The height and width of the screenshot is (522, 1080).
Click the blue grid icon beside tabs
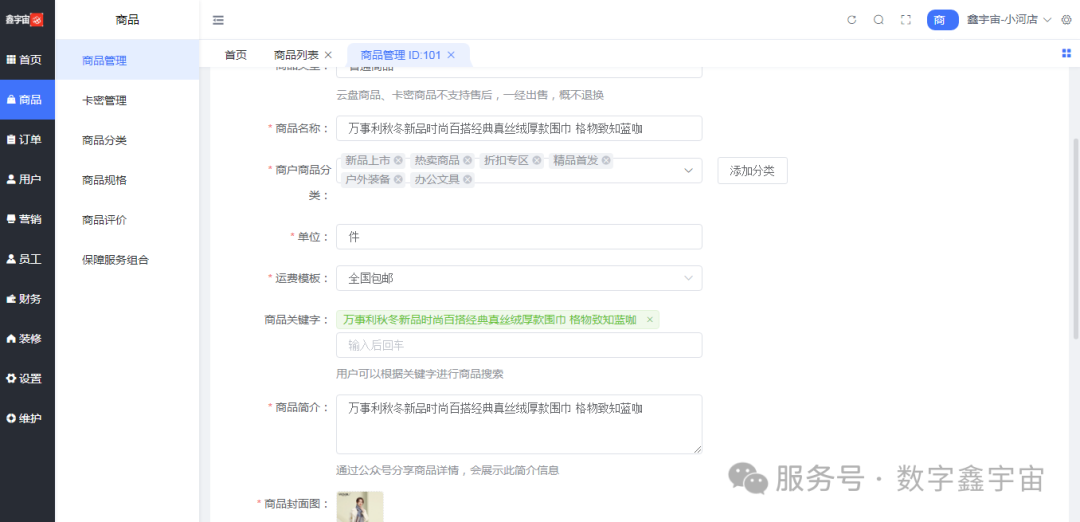coord(1066,53)
